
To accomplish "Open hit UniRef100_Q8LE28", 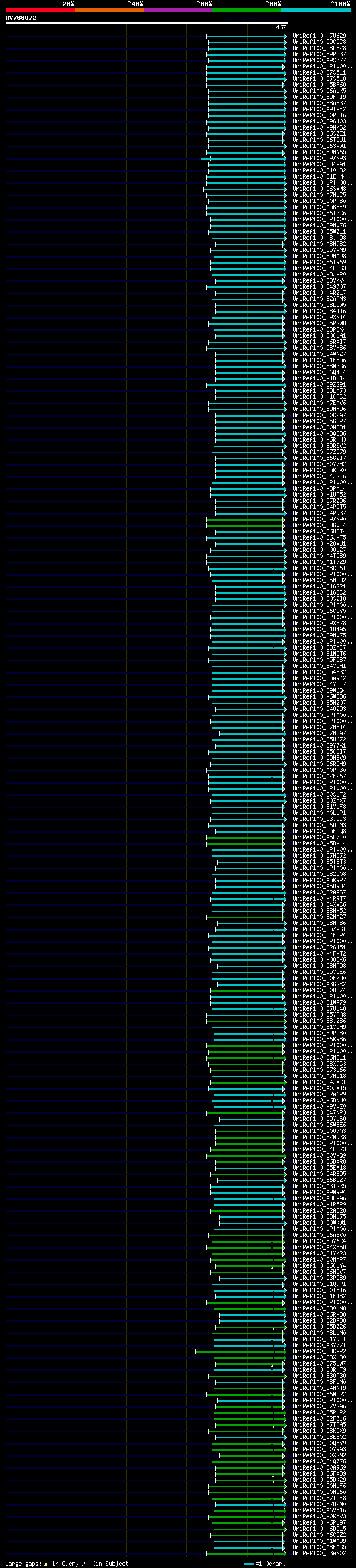I will point(319,48).
